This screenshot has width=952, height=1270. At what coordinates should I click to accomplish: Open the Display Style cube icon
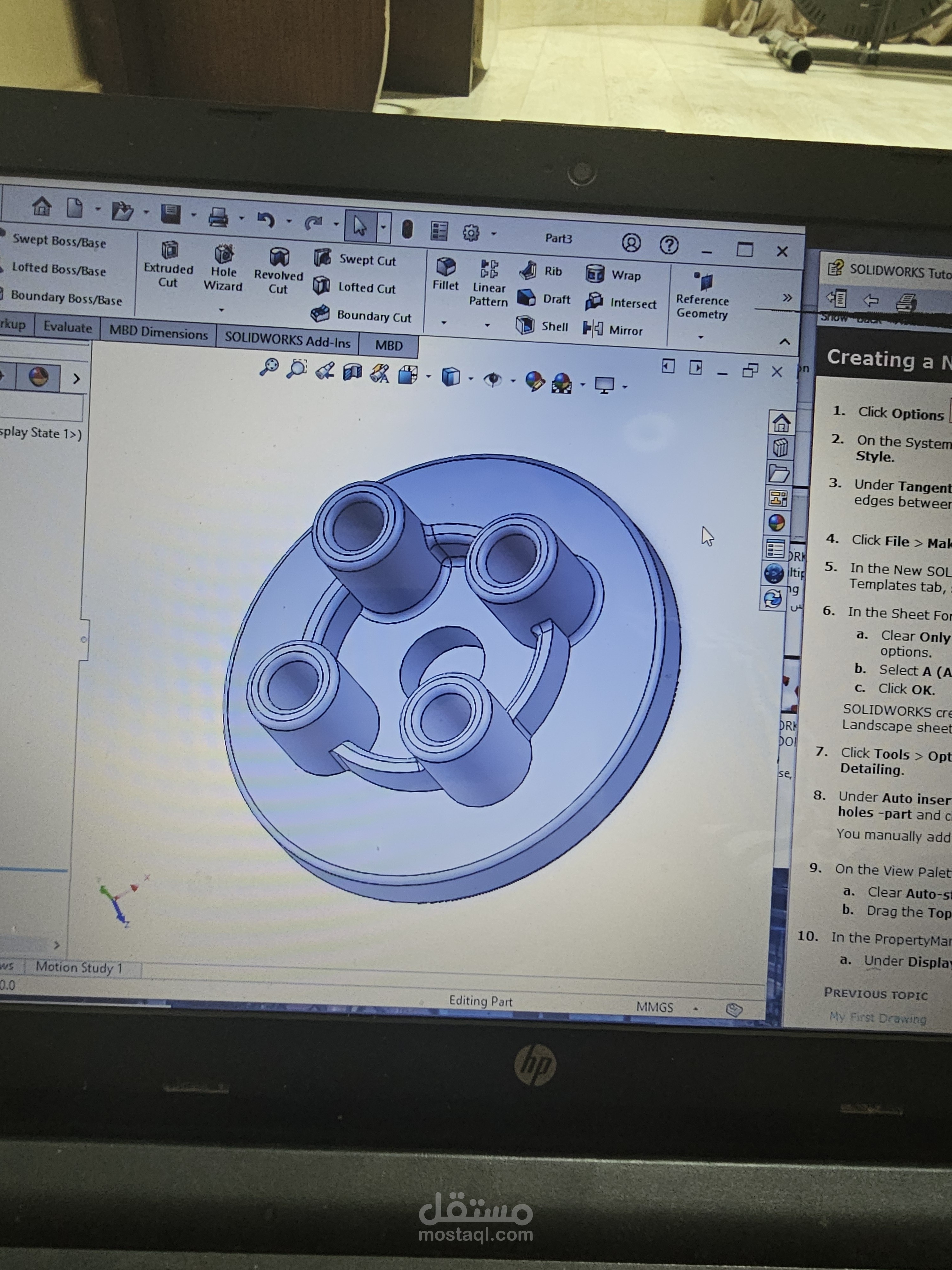(451, 377)
